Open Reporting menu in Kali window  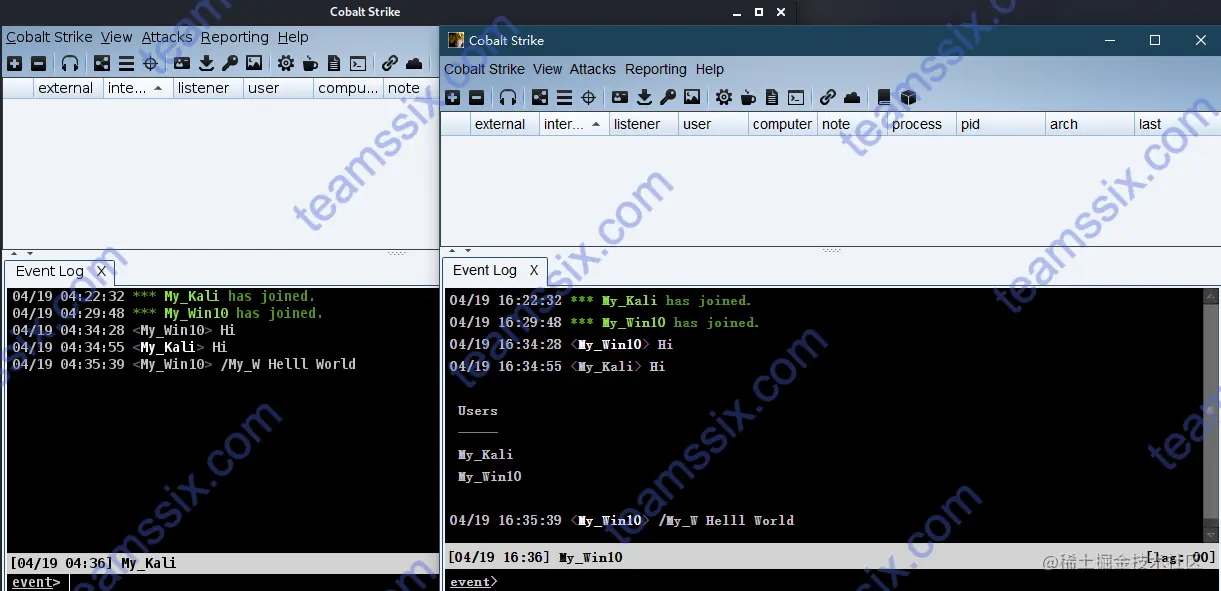pos(235,37)
